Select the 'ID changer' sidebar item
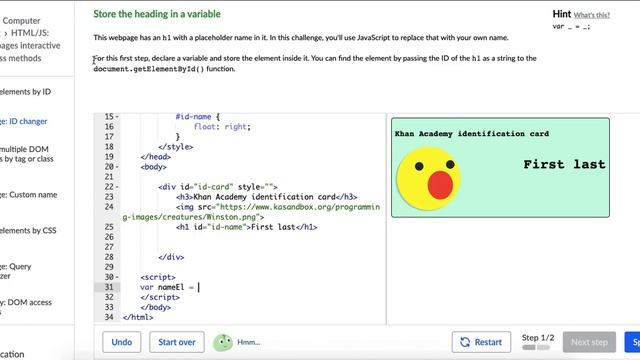640x360 pixels. (24, 121)
